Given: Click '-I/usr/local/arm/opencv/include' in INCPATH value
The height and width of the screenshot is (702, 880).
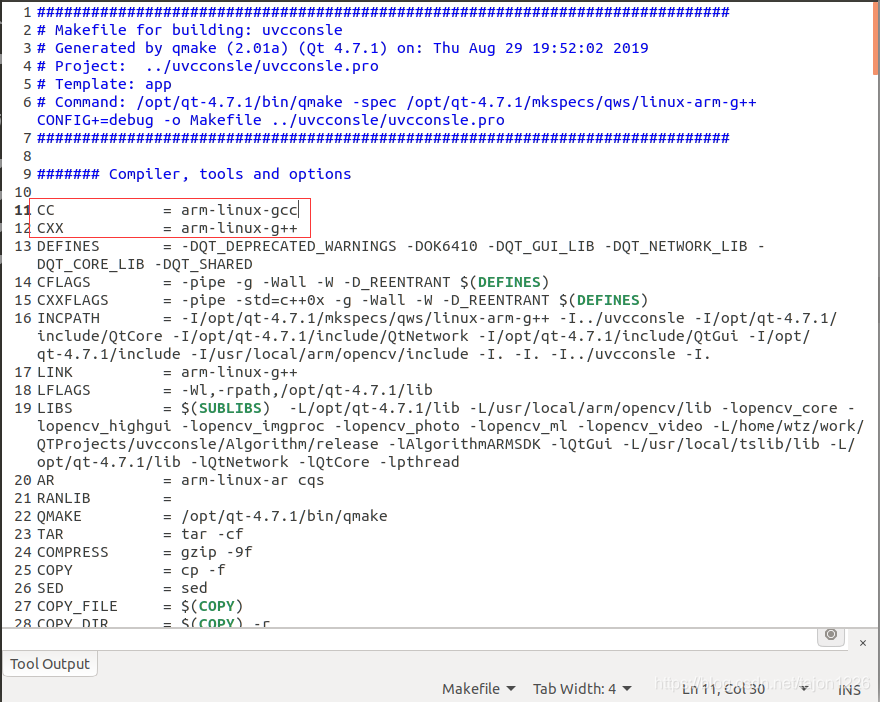Looking at the screenshot, I should point(329,354).
